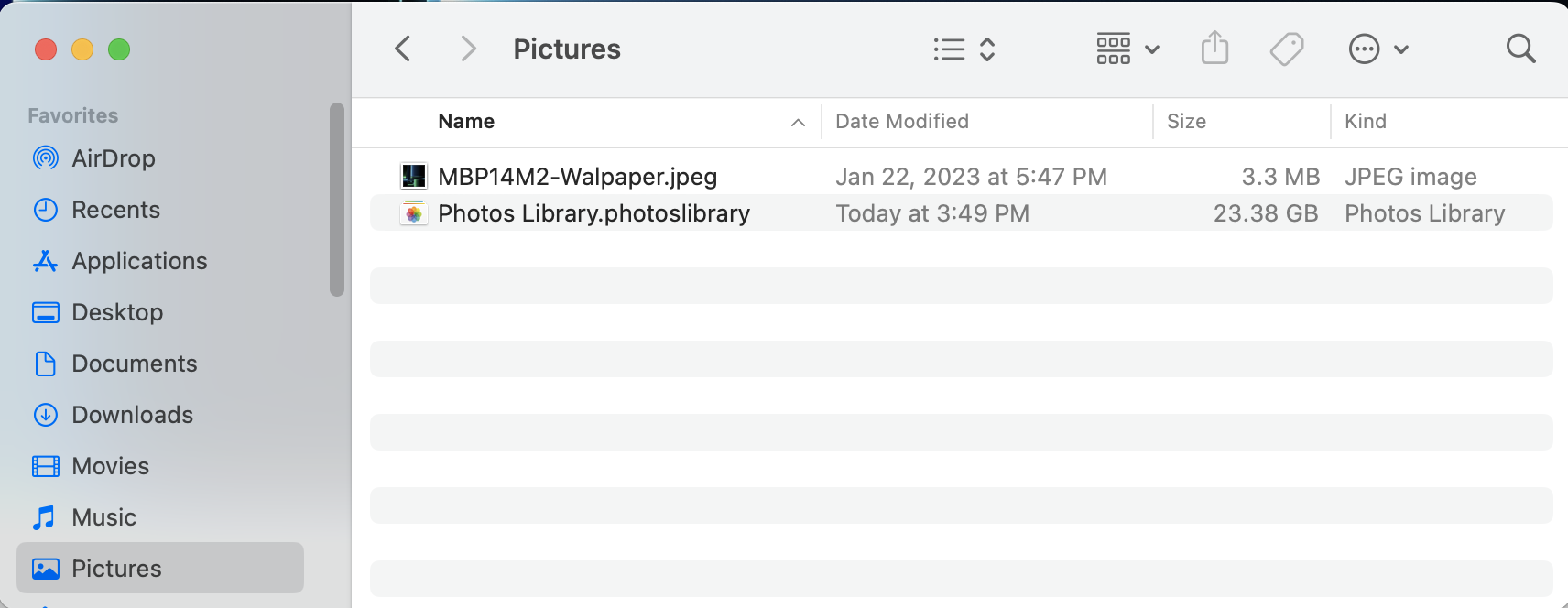Sort by the Kind column header

click(1365, 122)
